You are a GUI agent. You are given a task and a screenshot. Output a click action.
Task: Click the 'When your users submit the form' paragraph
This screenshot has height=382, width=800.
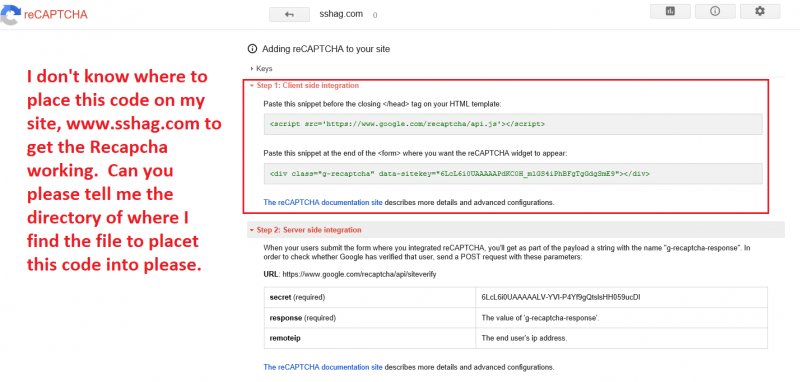point(507,252)
